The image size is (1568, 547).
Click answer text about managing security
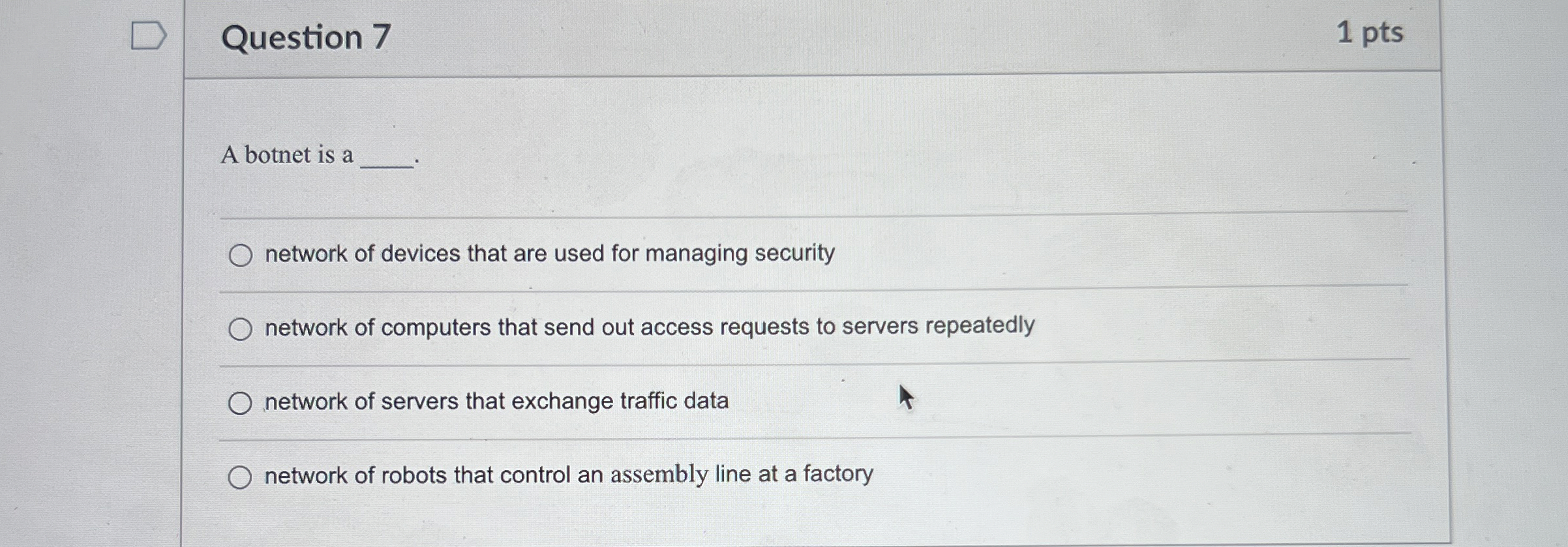tap(549, 254)
